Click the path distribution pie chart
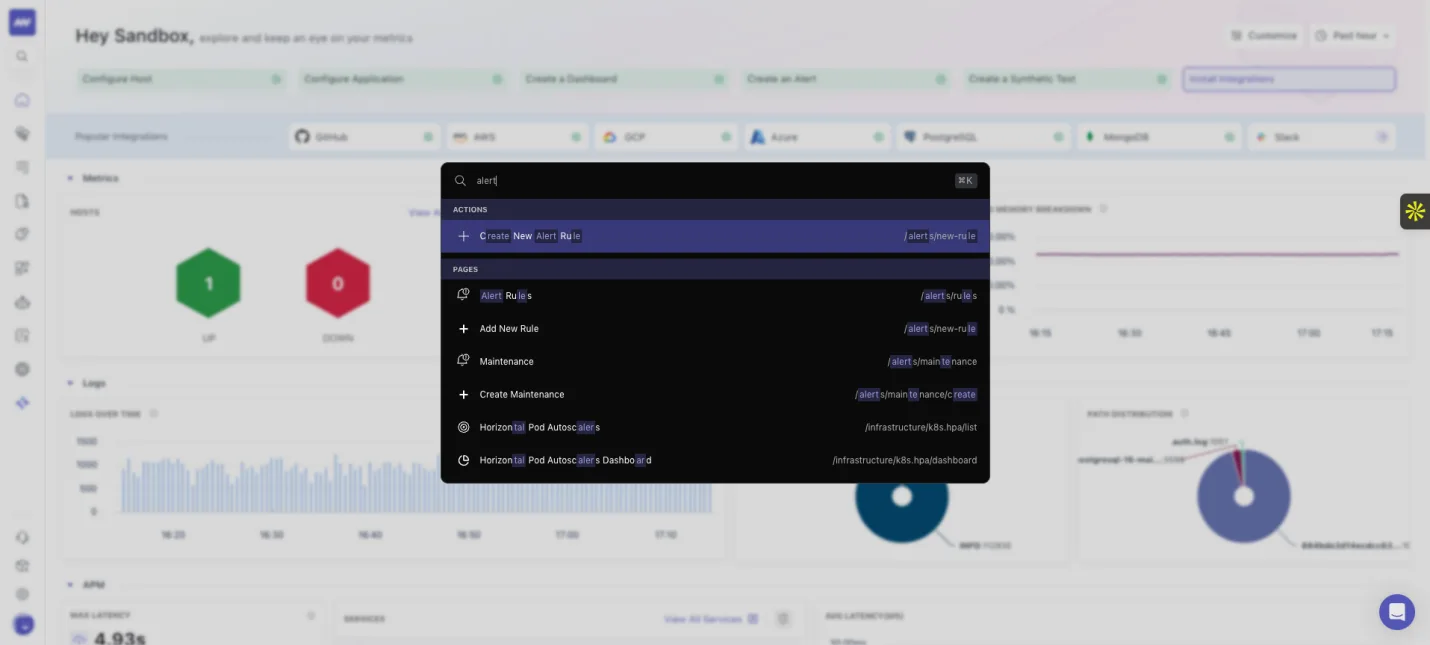 pos(1243,496)
